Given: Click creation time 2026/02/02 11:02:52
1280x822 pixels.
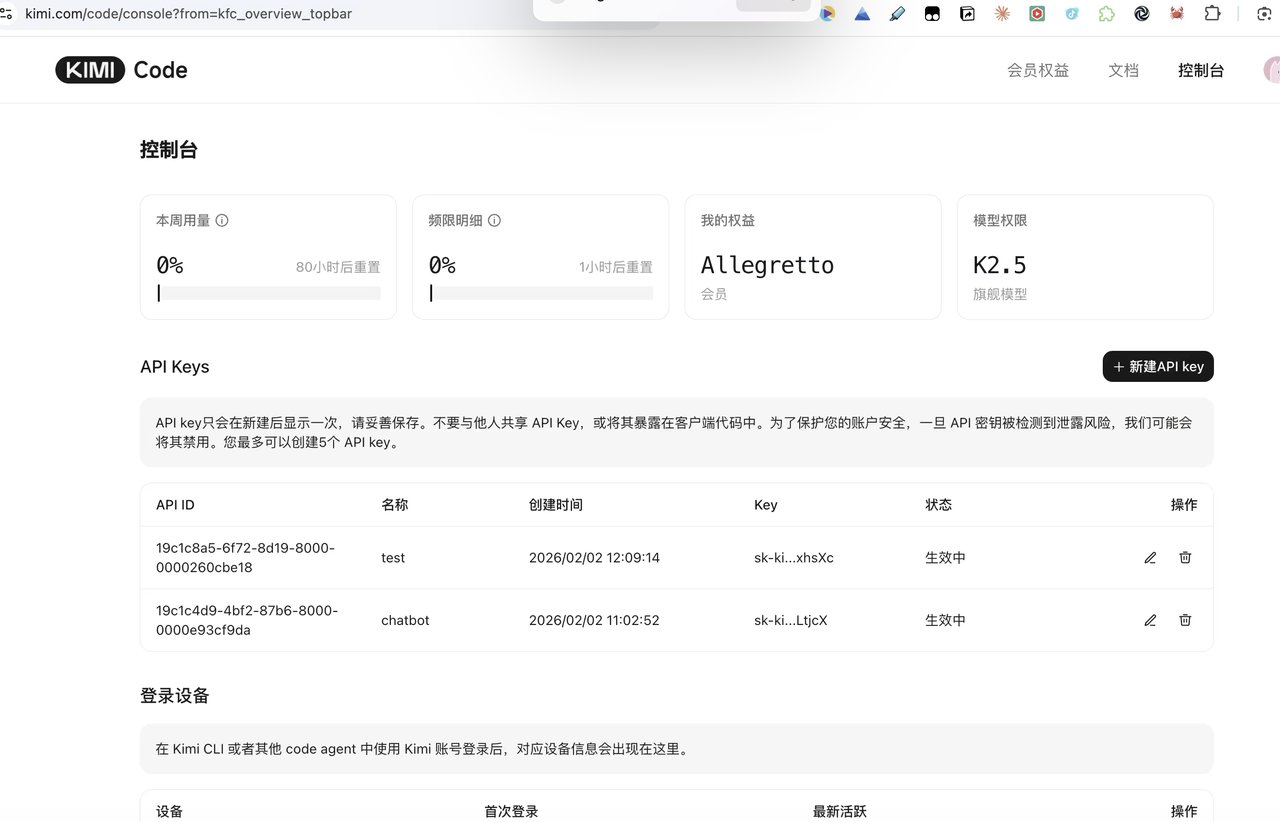Looking at the screenshot, I should point(594,620).
